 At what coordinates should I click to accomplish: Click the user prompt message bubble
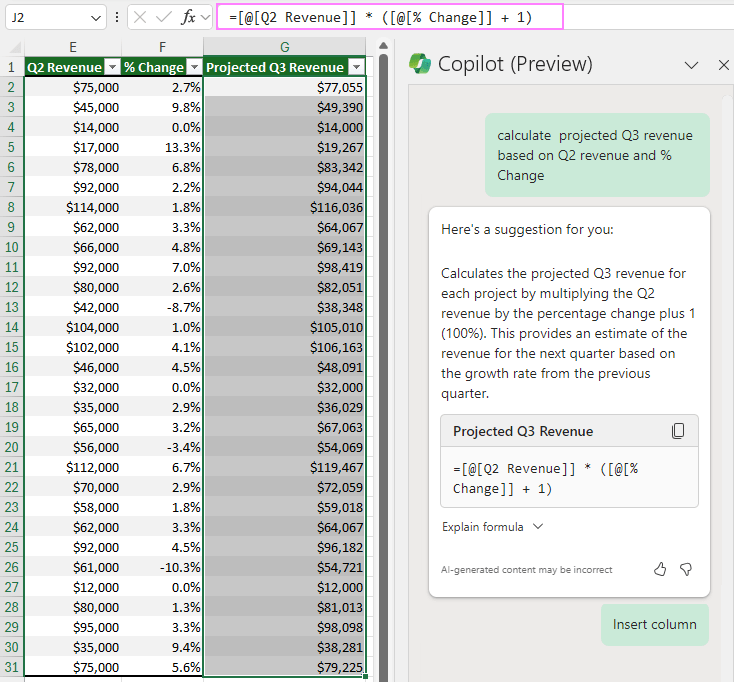pos(597,155)
